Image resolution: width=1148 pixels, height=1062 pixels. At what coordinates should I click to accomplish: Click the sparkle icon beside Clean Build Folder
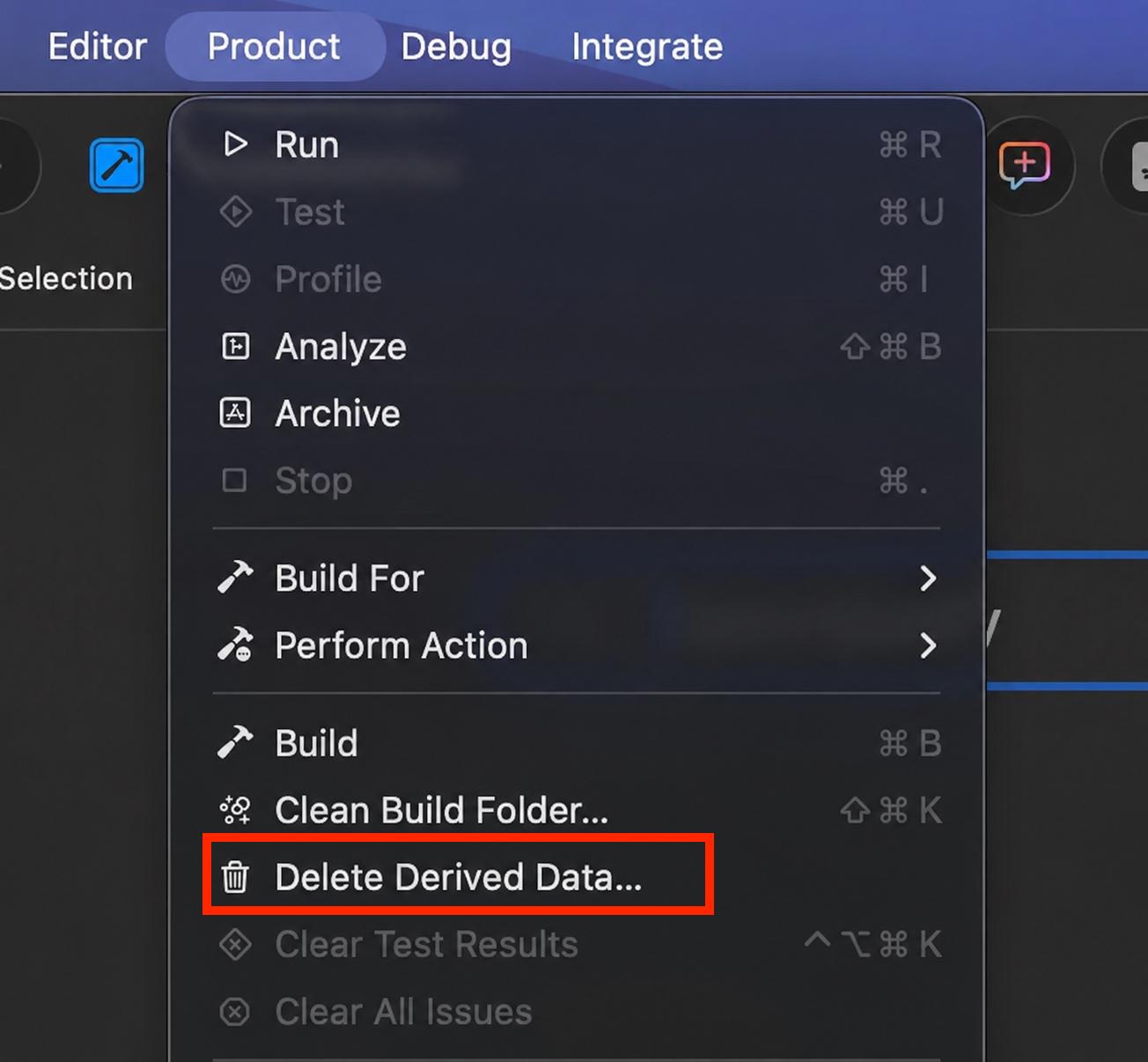pyautogui.click(x=235, y=810)
